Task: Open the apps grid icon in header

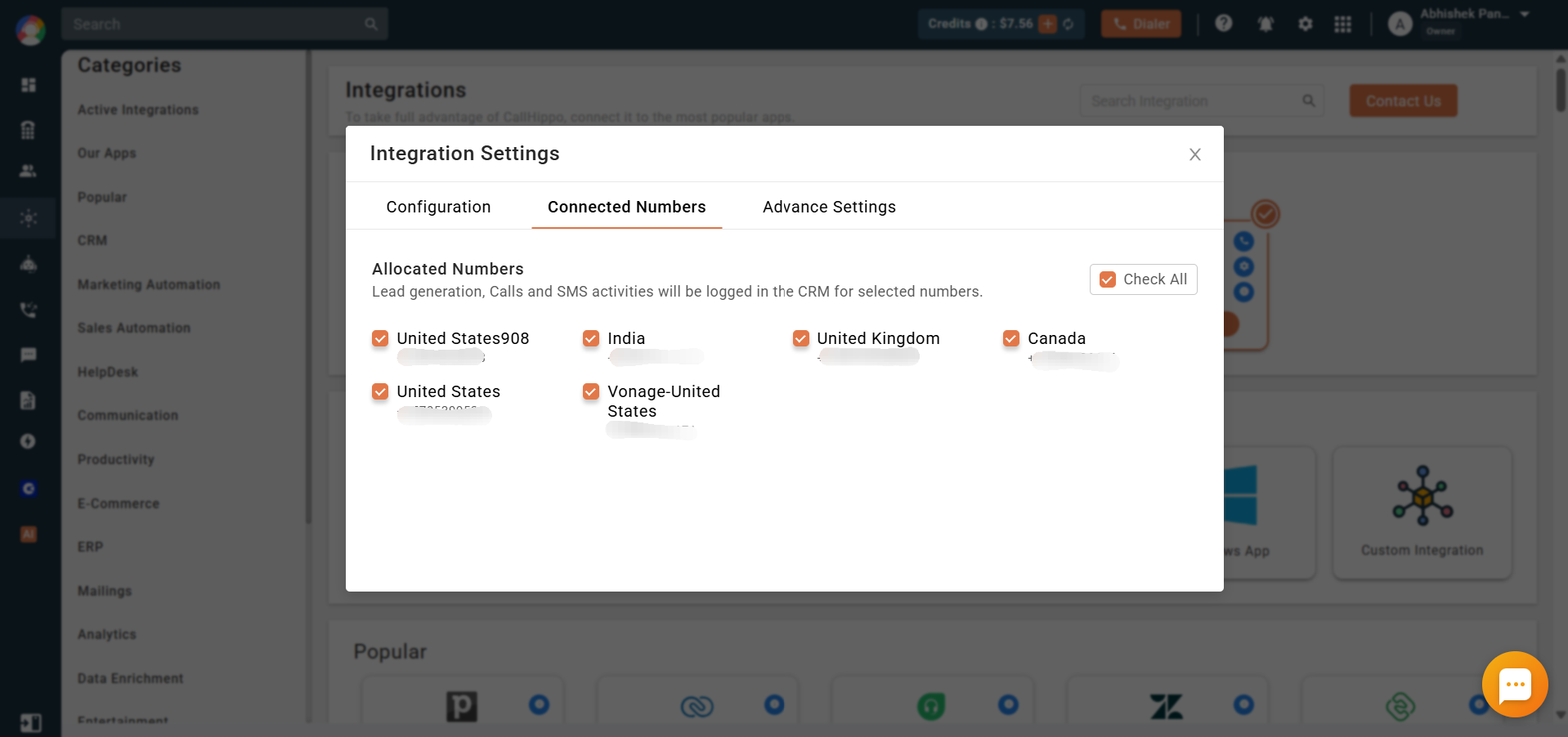Action: [1342, 24]
